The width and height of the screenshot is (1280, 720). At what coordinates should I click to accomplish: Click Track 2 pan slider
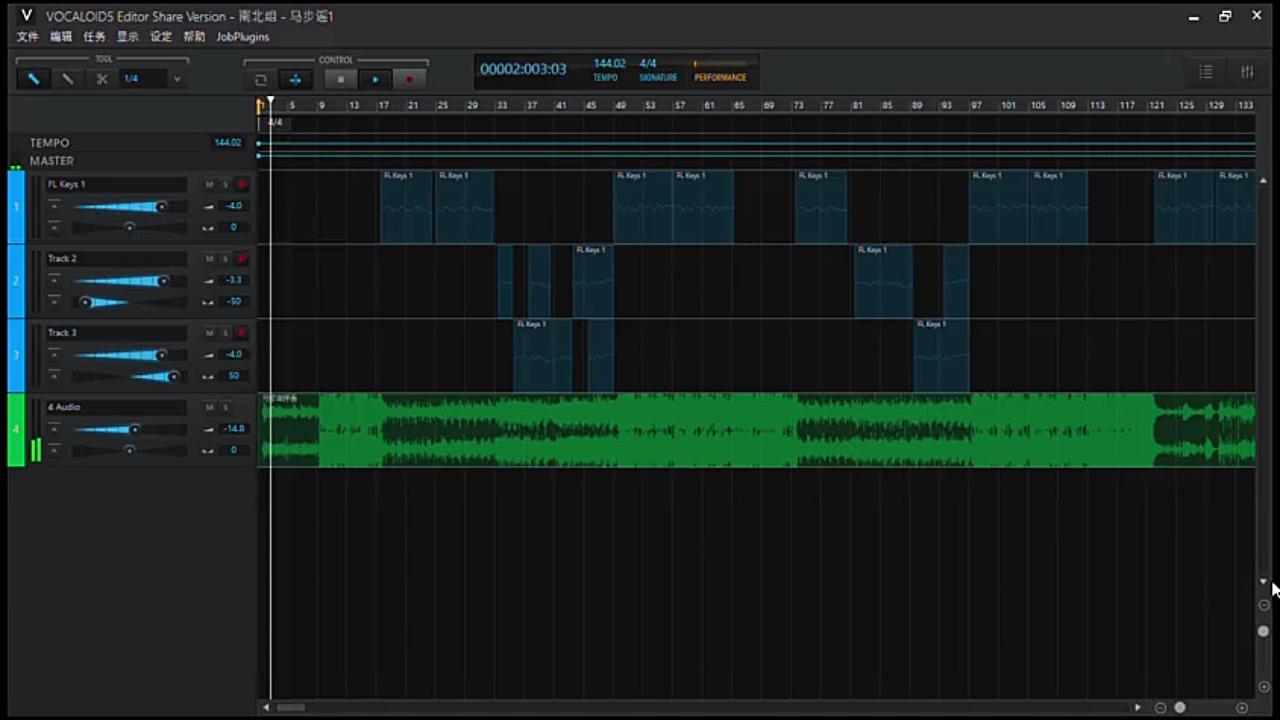(x=129, y=301)
